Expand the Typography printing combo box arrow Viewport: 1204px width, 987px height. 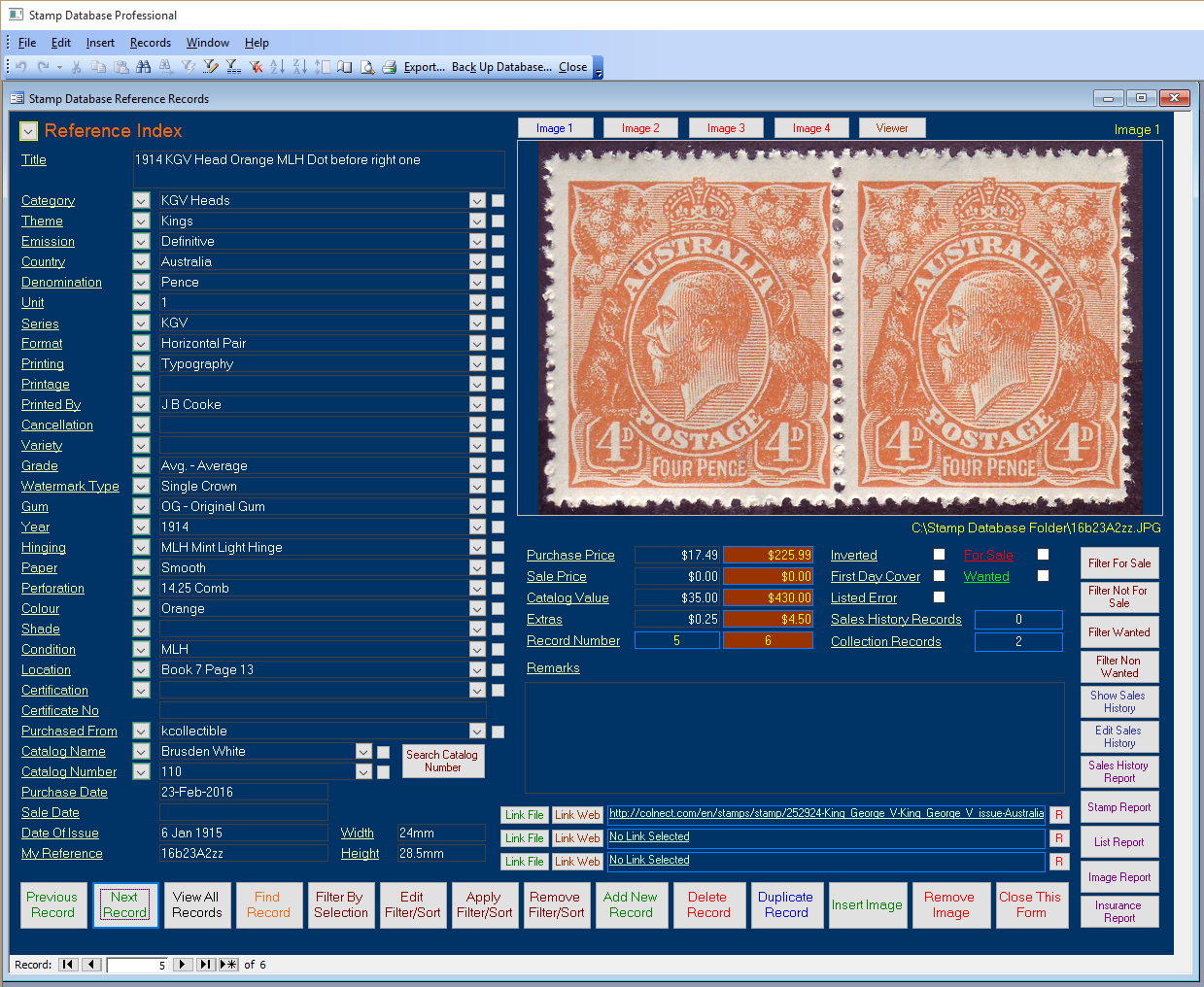[x=477, y=363]
